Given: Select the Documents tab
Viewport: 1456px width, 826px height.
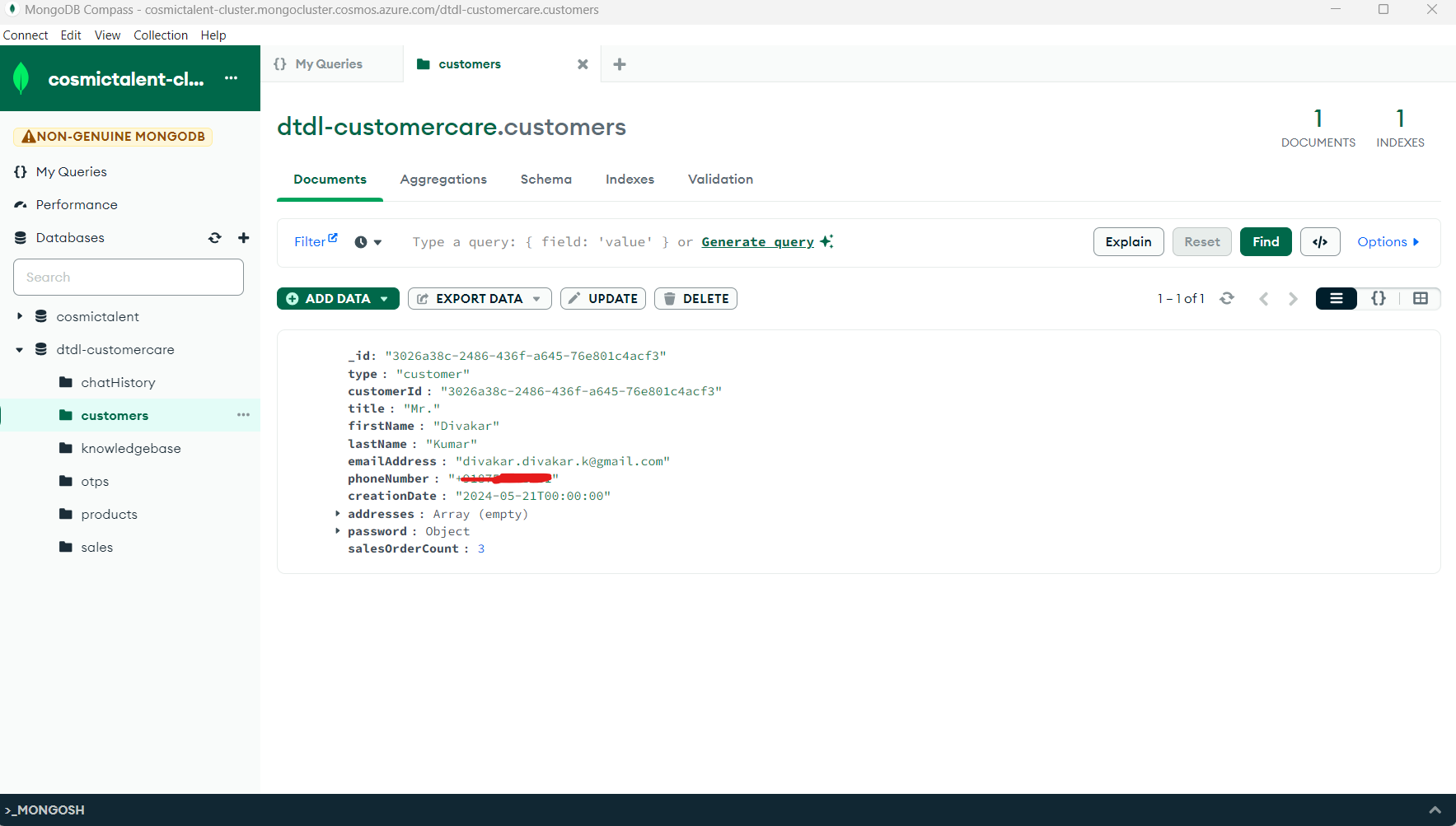Looking at the screenshot, I should tap(330, 180).
